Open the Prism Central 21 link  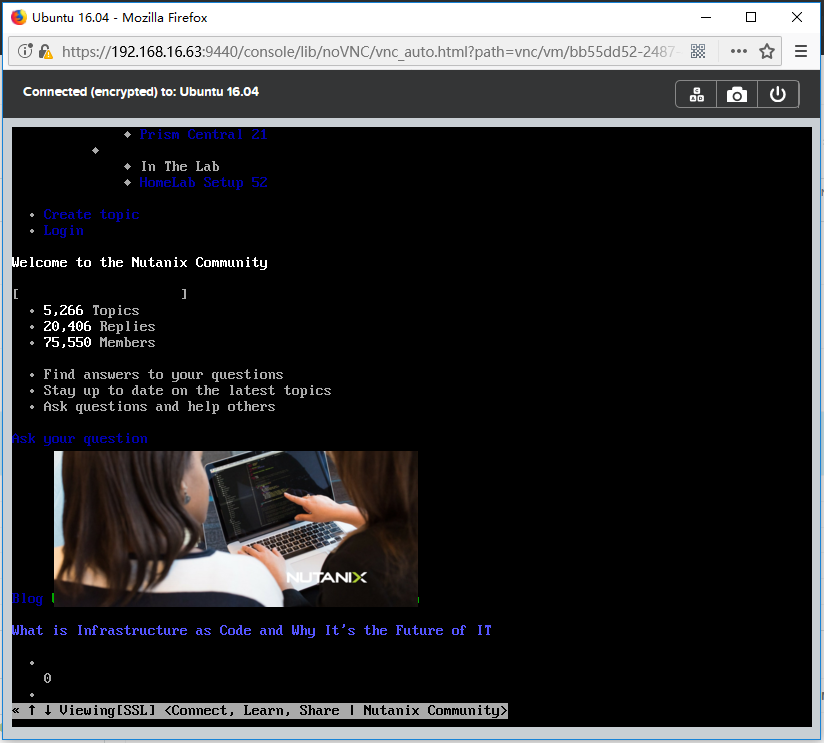[203, 135]
